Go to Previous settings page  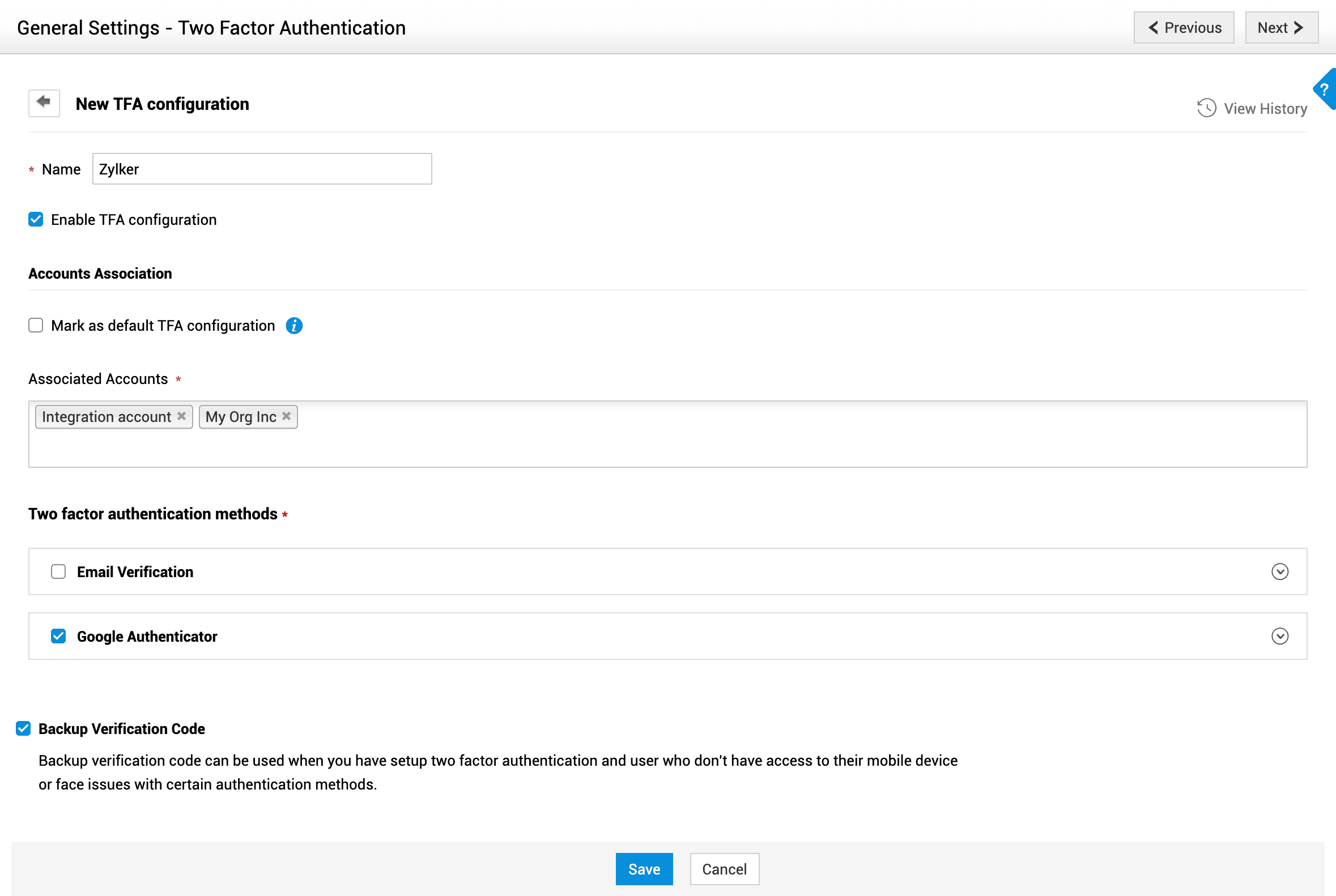(1184, 27)
